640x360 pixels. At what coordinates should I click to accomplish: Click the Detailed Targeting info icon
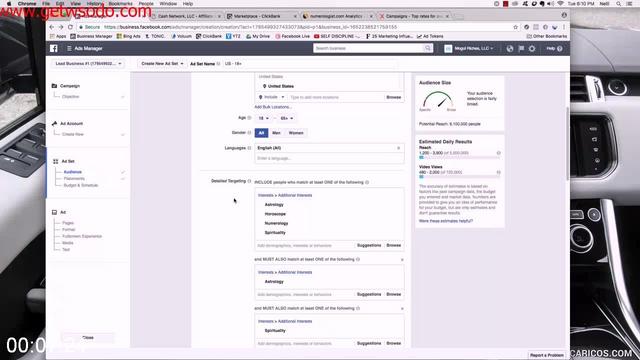(249, 181)
